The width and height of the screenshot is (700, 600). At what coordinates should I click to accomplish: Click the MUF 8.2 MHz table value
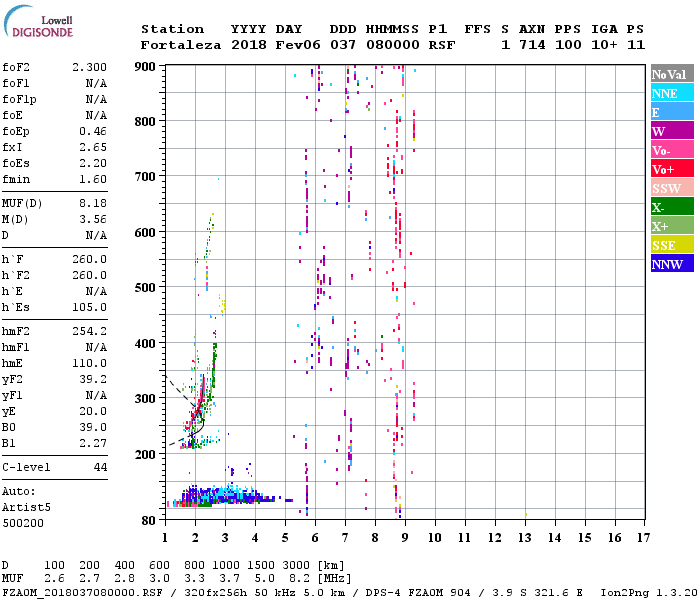pyautogui.click(x=300, y=579)
